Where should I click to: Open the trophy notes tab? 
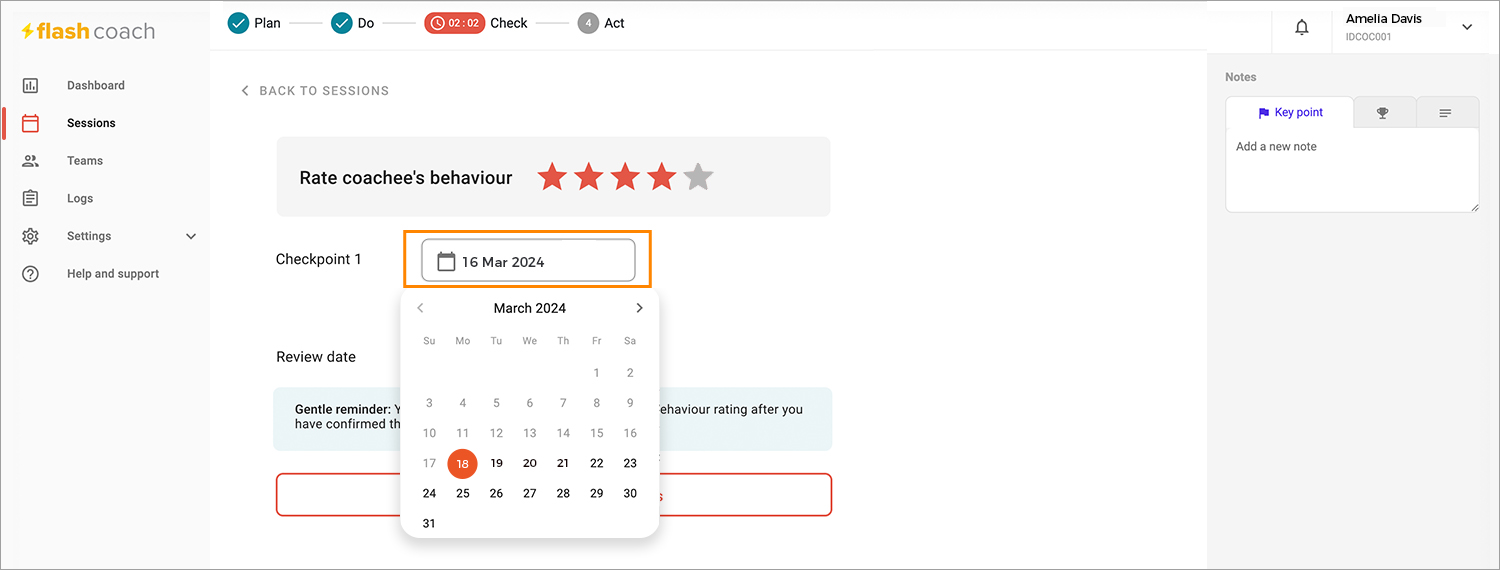1384,113
